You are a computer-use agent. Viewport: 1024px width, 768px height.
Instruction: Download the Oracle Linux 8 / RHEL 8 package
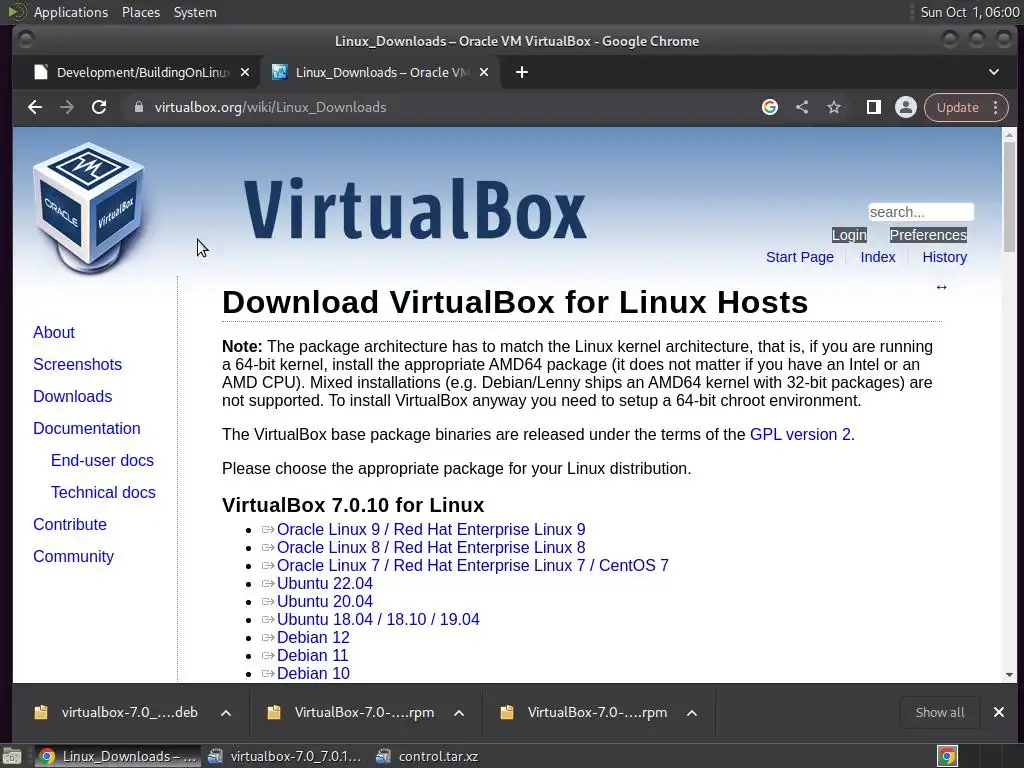[431, 547]
